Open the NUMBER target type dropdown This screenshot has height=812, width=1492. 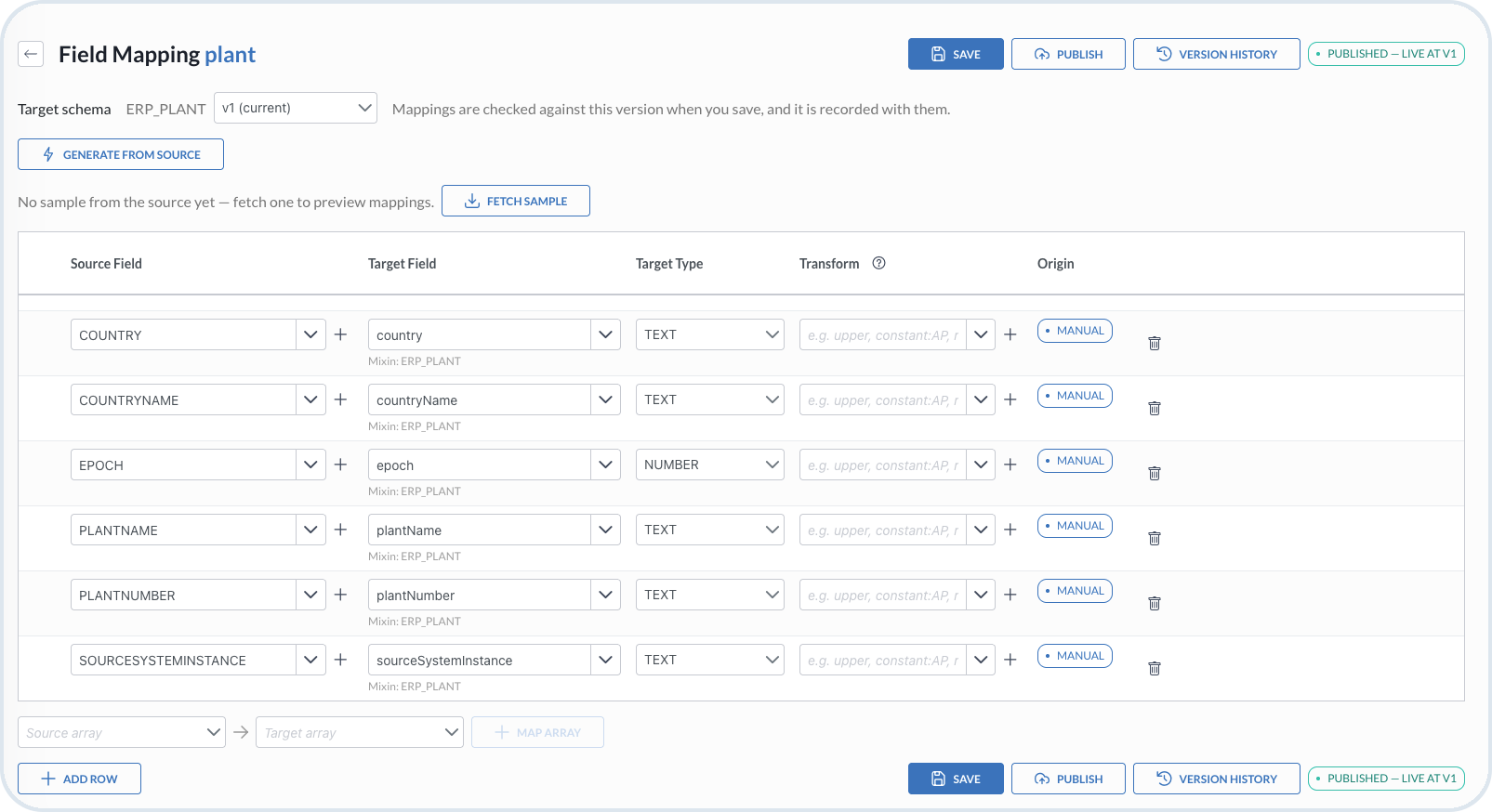tap(710, 465)
